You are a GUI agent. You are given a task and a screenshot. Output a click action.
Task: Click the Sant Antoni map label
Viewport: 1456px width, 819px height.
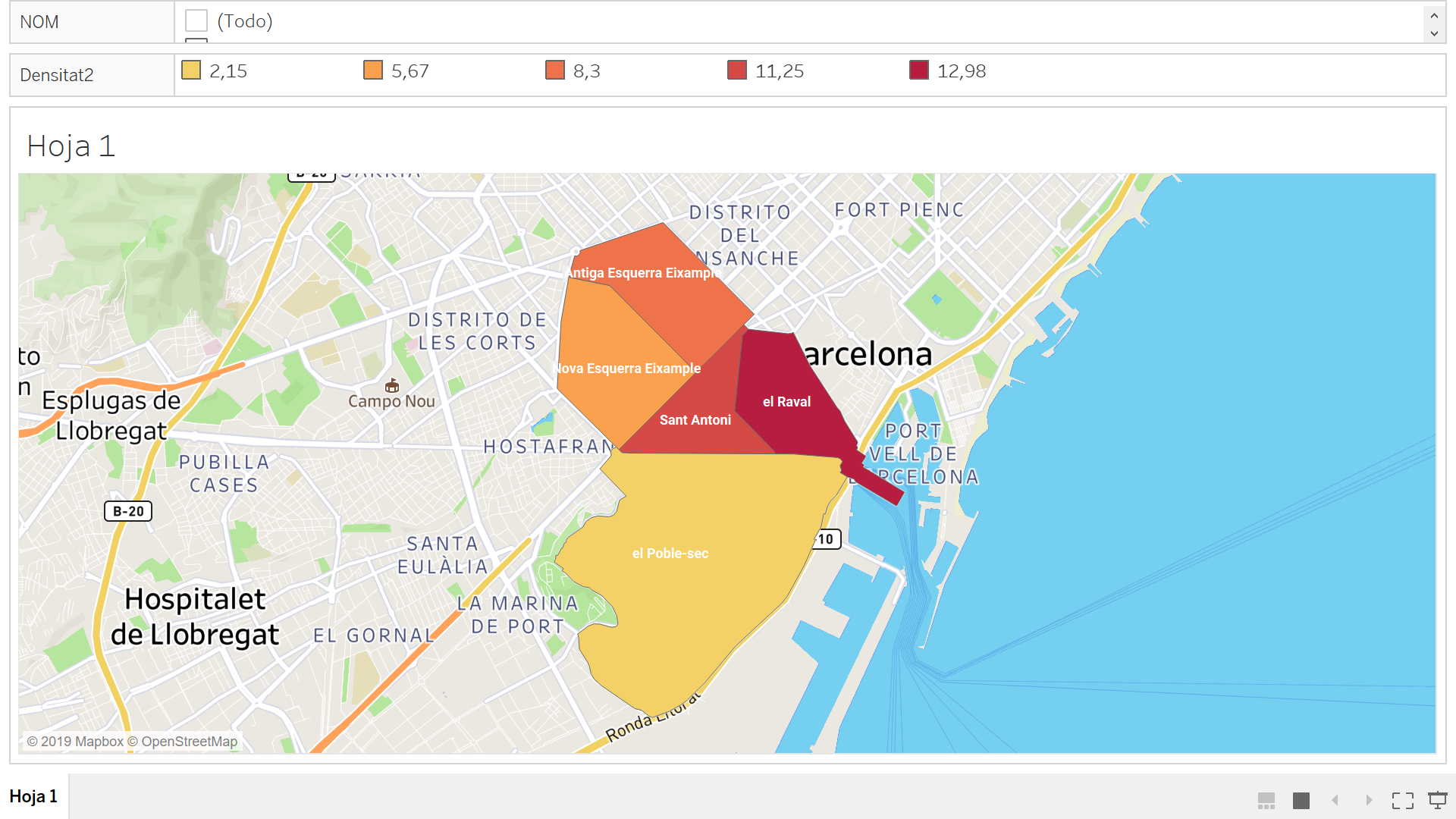click(695, 420)
